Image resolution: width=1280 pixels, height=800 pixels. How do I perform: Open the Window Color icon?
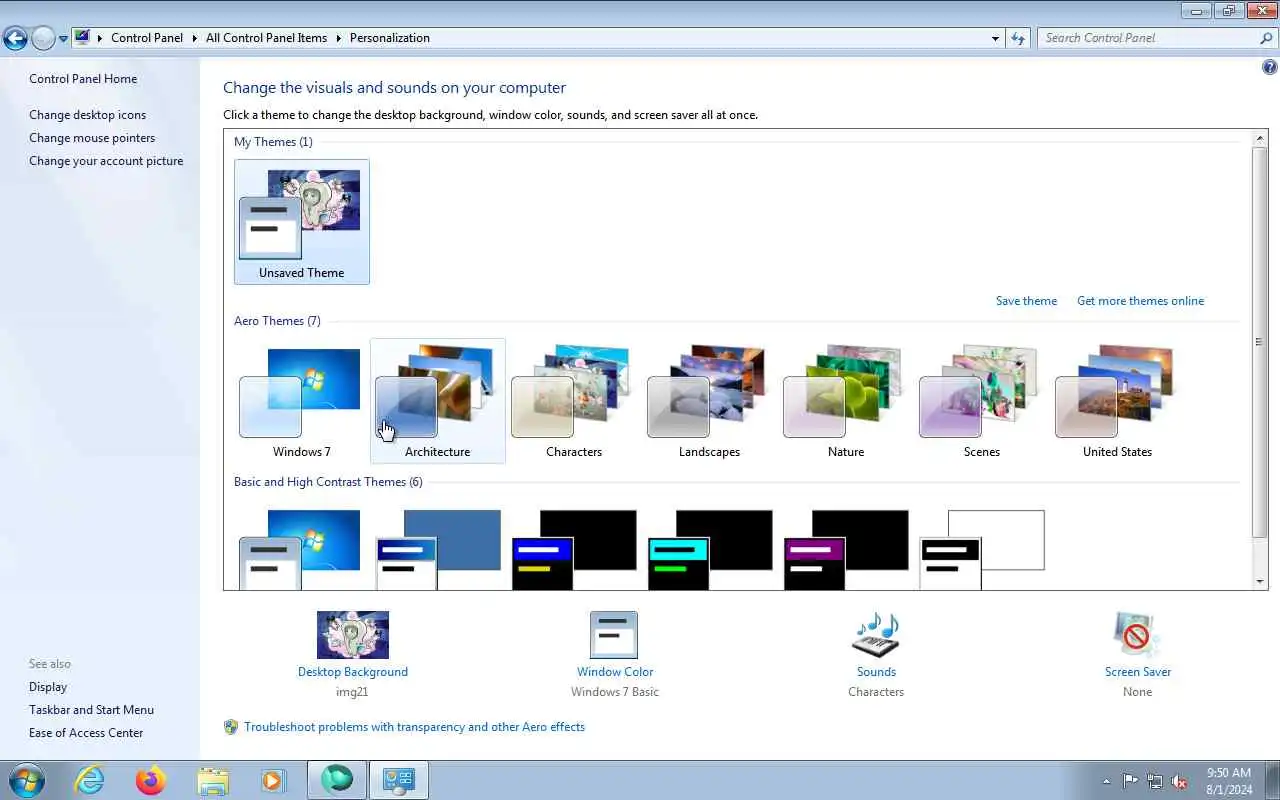[x=614, y=635]
